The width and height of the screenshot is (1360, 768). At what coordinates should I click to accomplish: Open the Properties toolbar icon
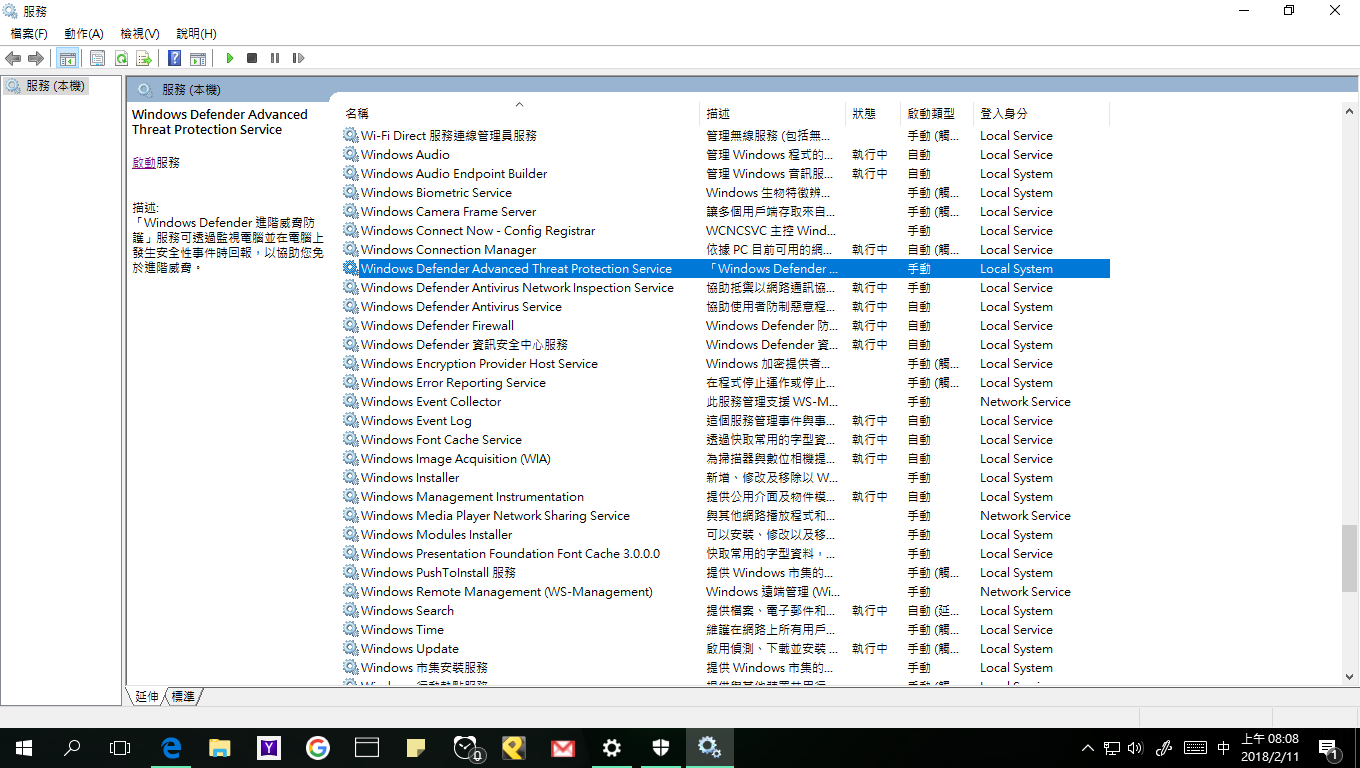(x=97, y=59)
